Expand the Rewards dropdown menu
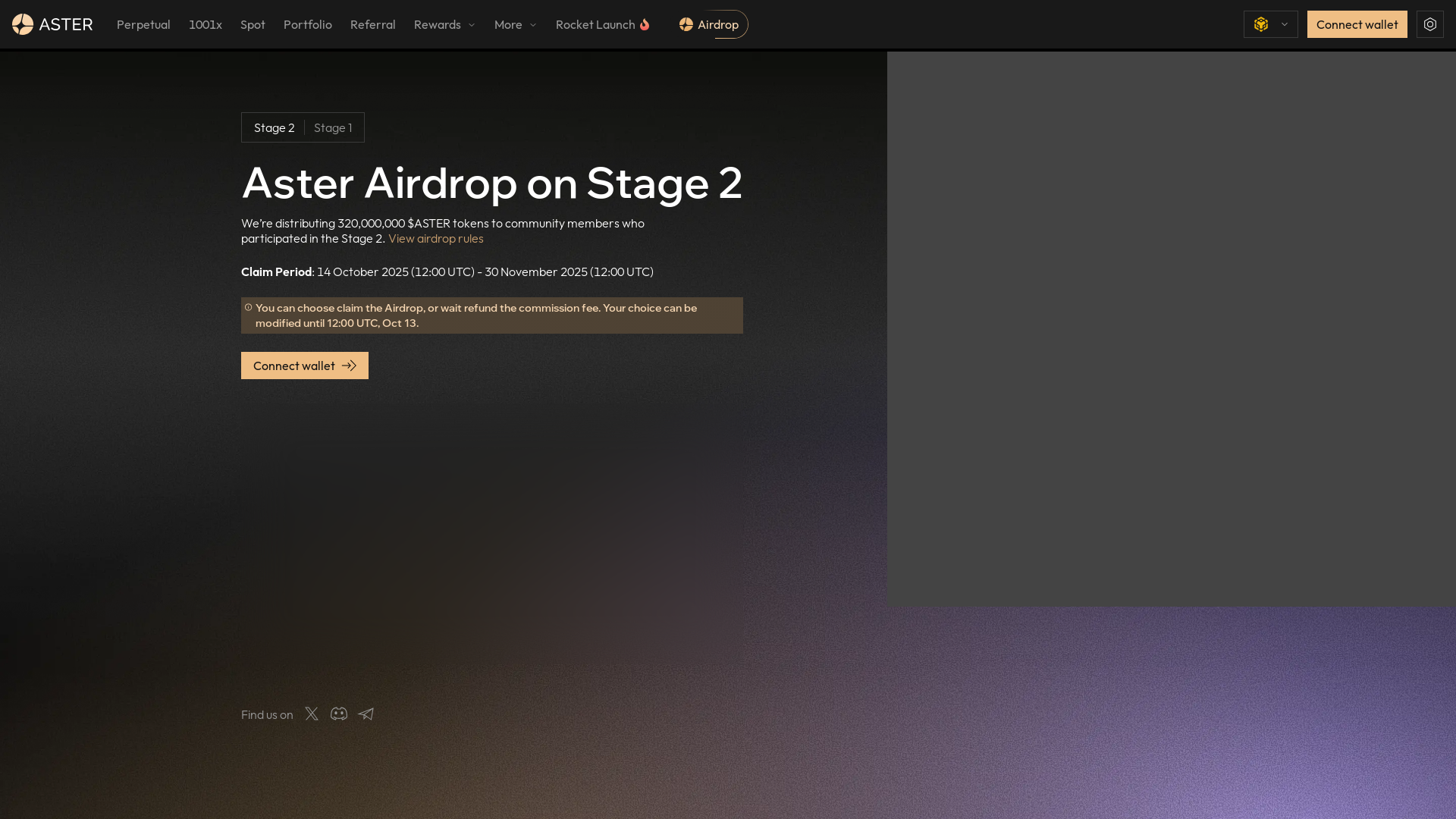This screenshot has height=819, width=1456. click(444, 24)
